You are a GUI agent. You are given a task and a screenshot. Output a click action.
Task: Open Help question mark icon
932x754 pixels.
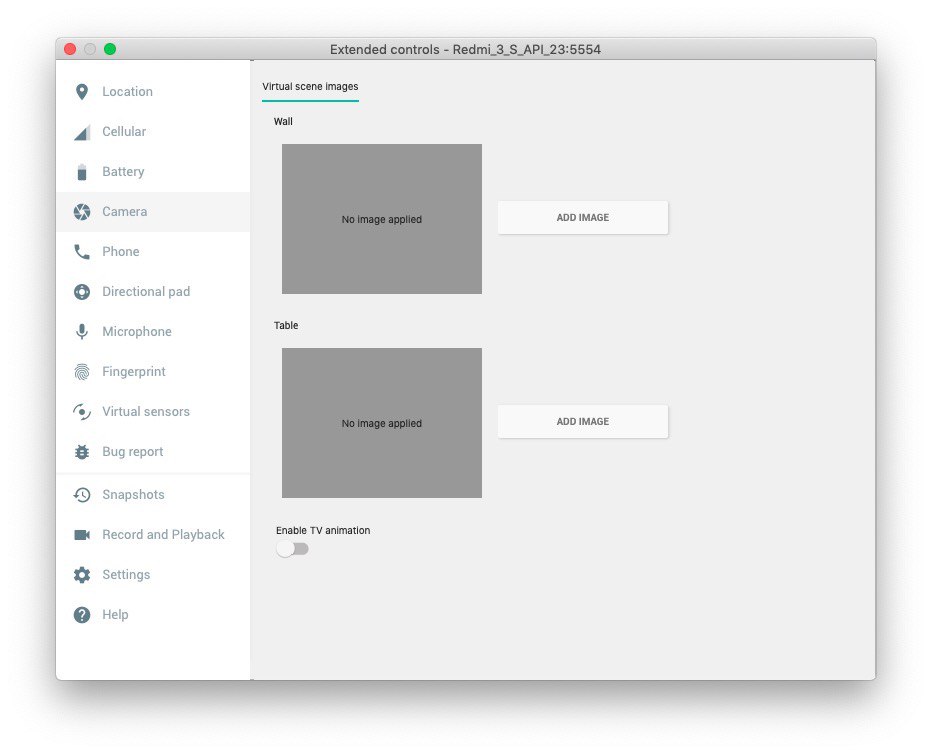tap(82, 615)
